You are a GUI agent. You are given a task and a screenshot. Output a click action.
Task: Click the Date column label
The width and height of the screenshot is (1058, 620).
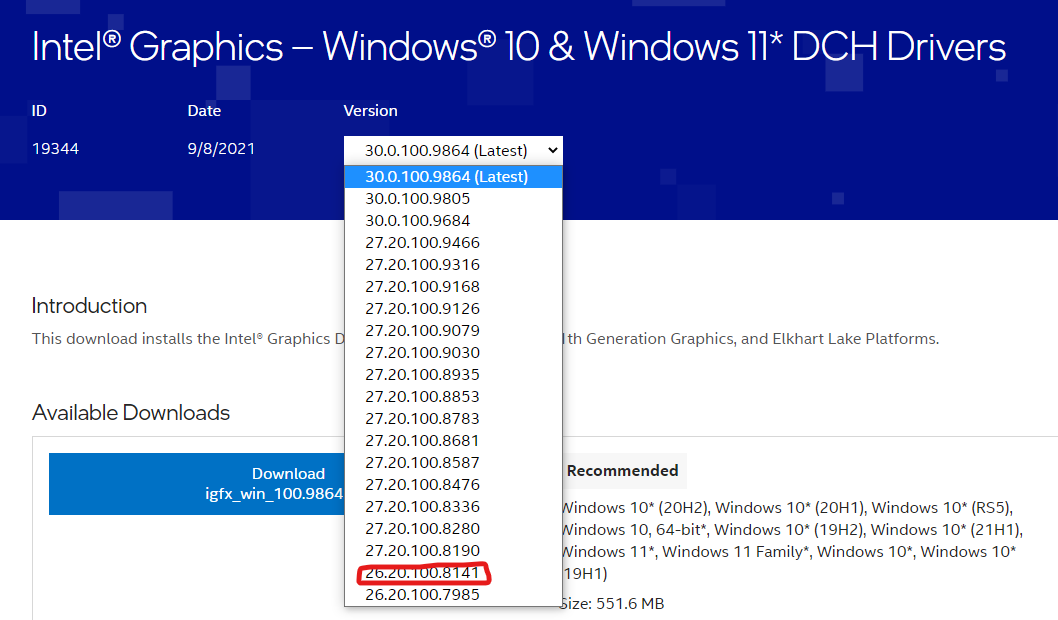click(x=204, y=111)
